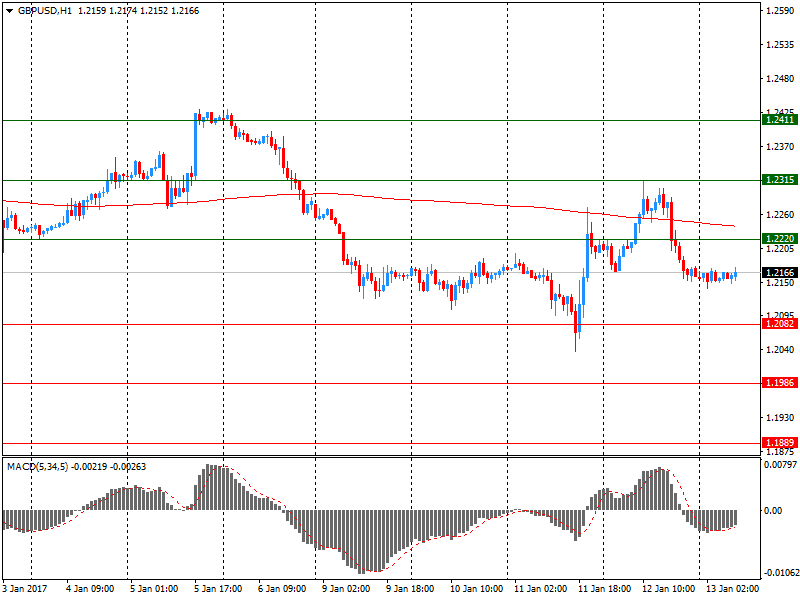Click the 9 Jan 18:00 time label
Viewport: 800px width, 600px height.
coord(410,589)
